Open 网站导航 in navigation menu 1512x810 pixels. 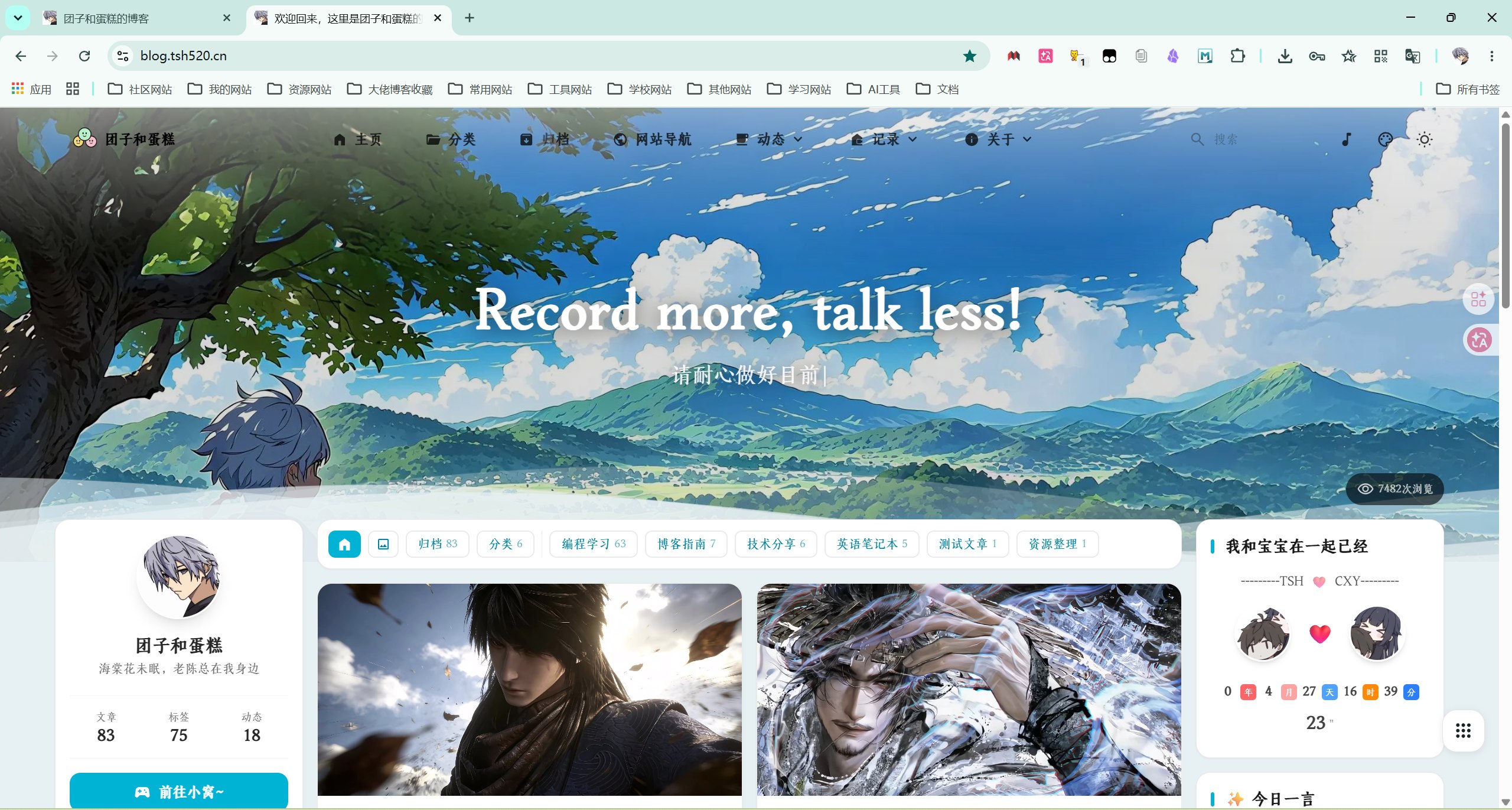tap(653, 139)
